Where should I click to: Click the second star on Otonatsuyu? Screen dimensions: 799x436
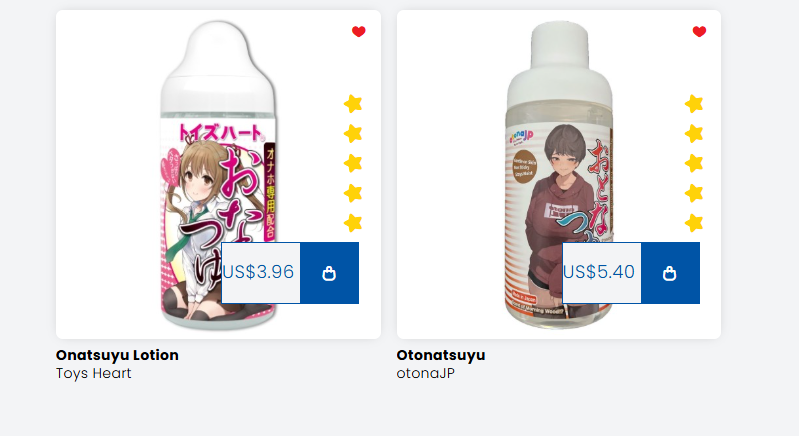pyautogui.click(x=694, y=133)
